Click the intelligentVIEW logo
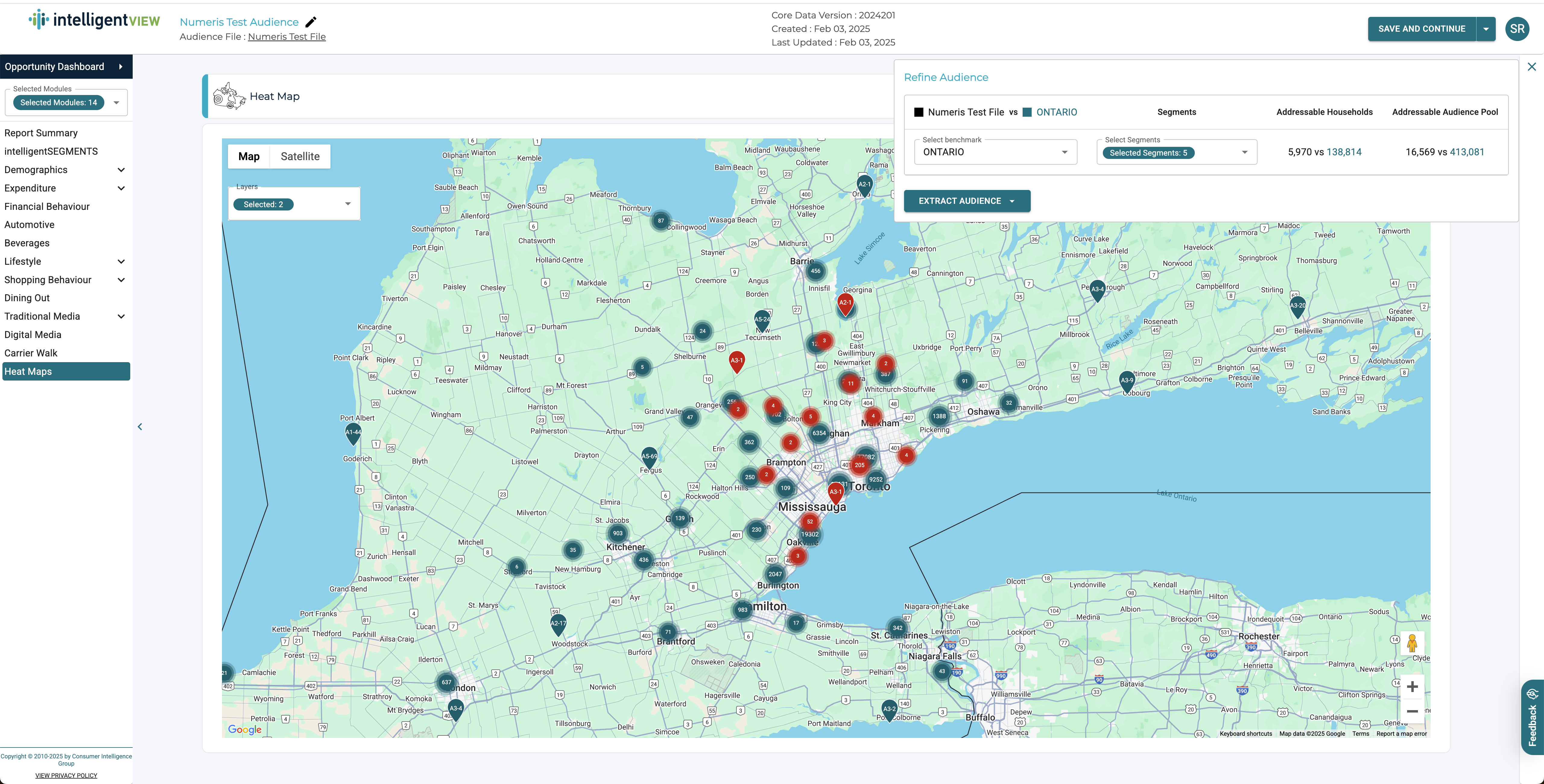Screen dimensions: 1544x784 [93, 19]
